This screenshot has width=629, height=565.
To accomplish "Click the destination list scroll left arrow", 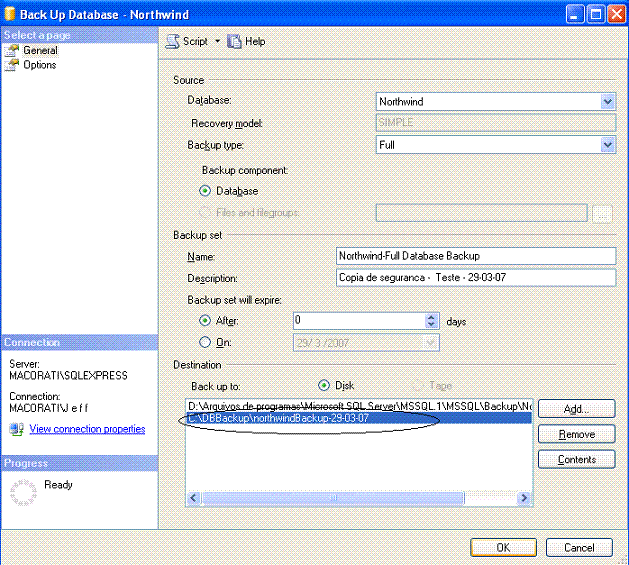I will [x=193, y=498].
